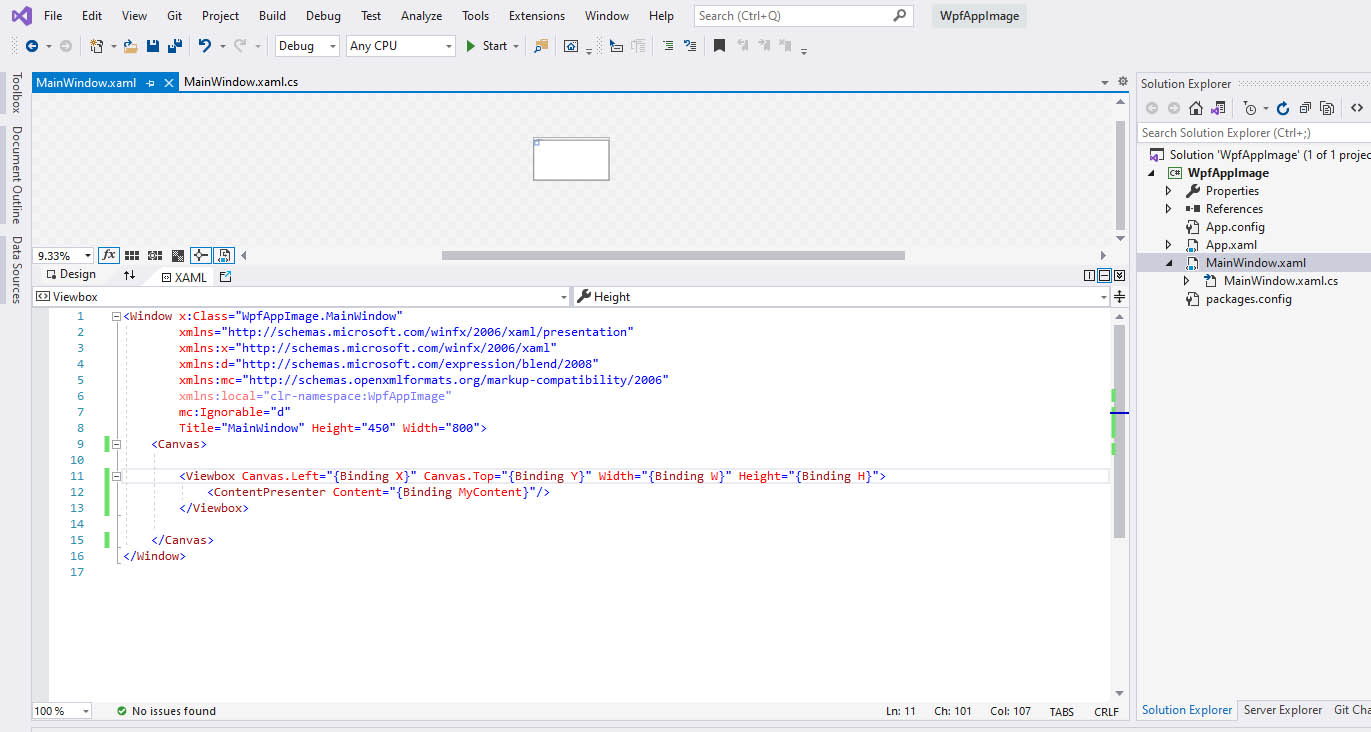
Task: Click the Home icon in Solution Explorer
Action: pos(1196,108)
